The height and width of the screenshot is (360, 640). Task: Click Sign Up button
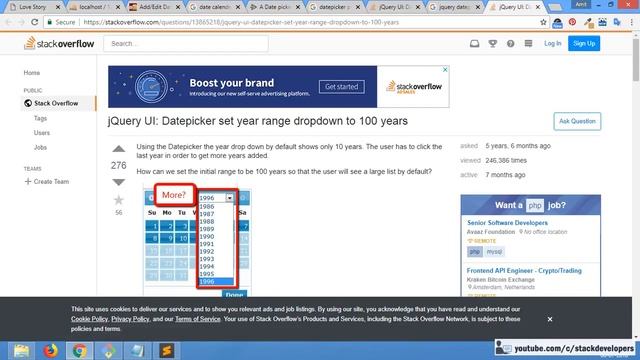click(584, 43)
